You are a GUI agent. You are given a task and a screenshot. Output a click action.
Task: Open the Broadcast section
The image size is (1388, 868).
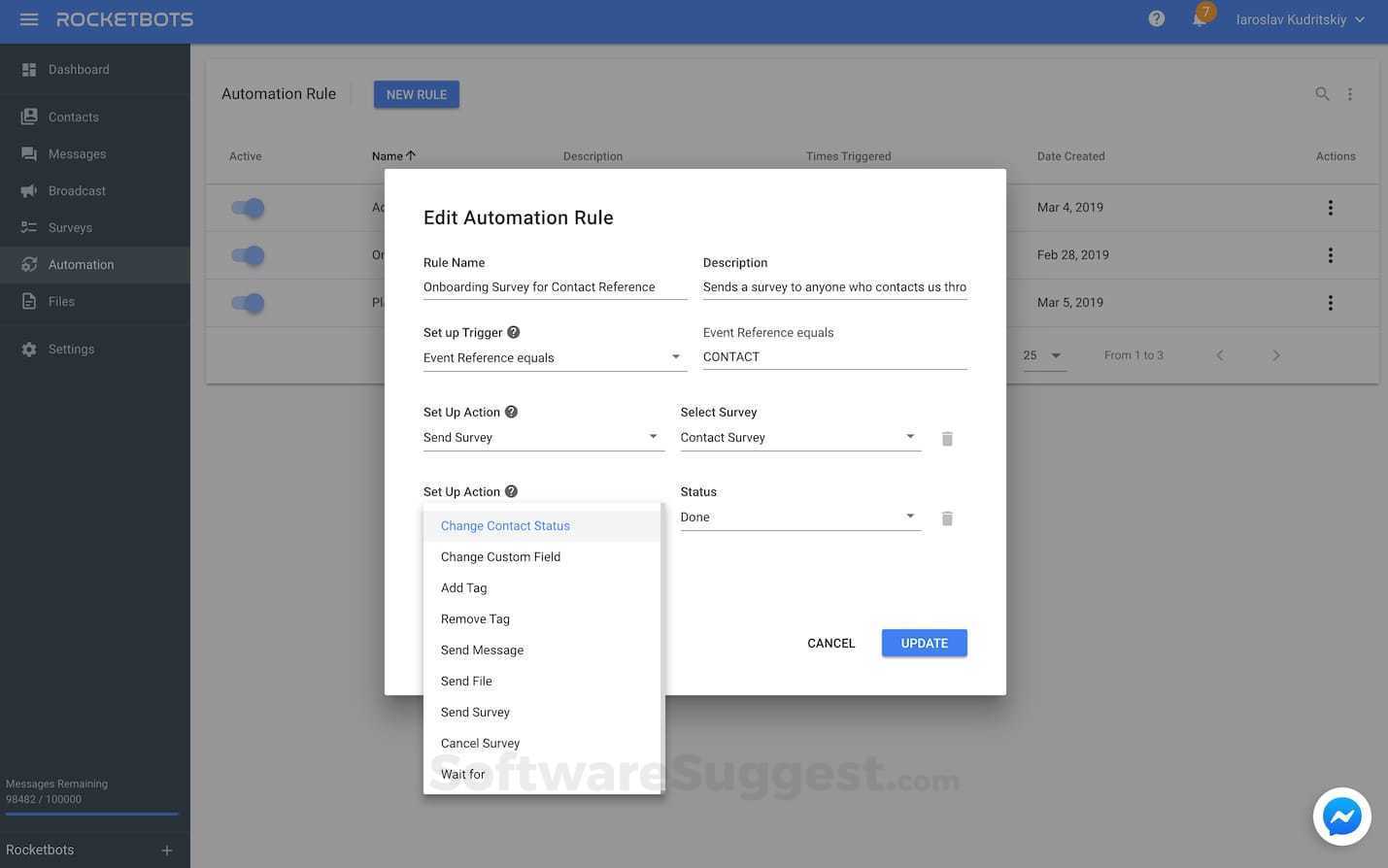coord(77,190)
